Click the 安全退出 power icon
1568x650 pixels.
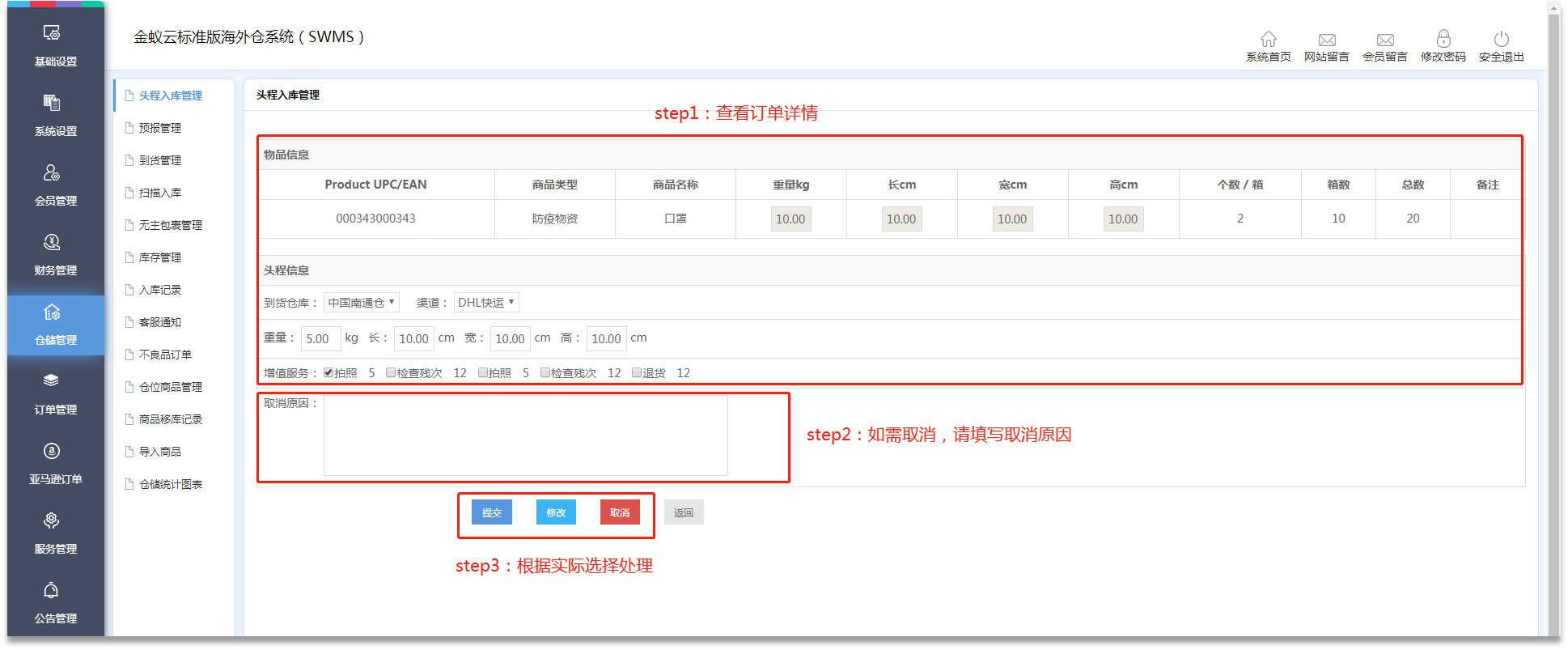click(1501, 40)
